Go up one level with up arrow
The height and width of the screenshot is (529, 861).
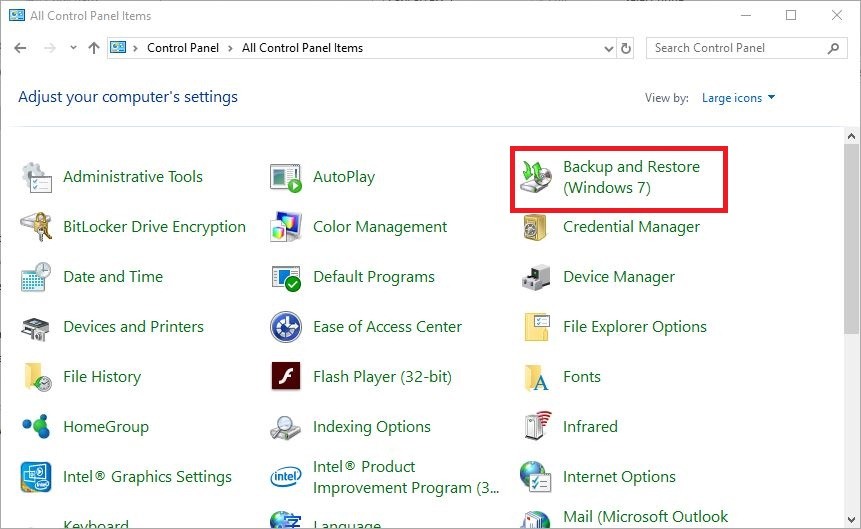click(94, 48)
